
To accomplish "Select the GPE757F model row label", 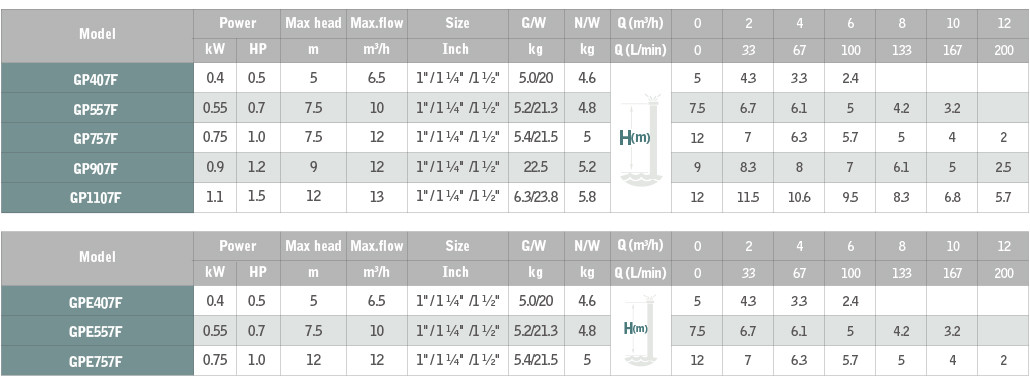I will point(97,360).
